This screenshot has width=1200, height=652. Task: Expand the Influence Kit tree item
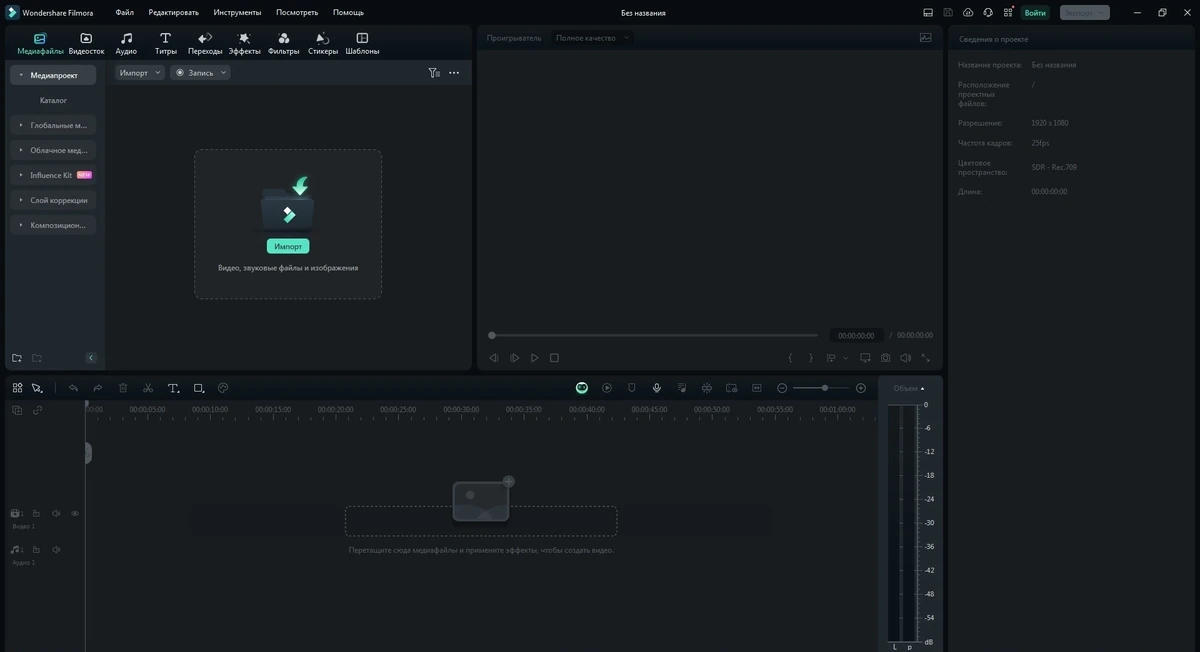(53, 175)
